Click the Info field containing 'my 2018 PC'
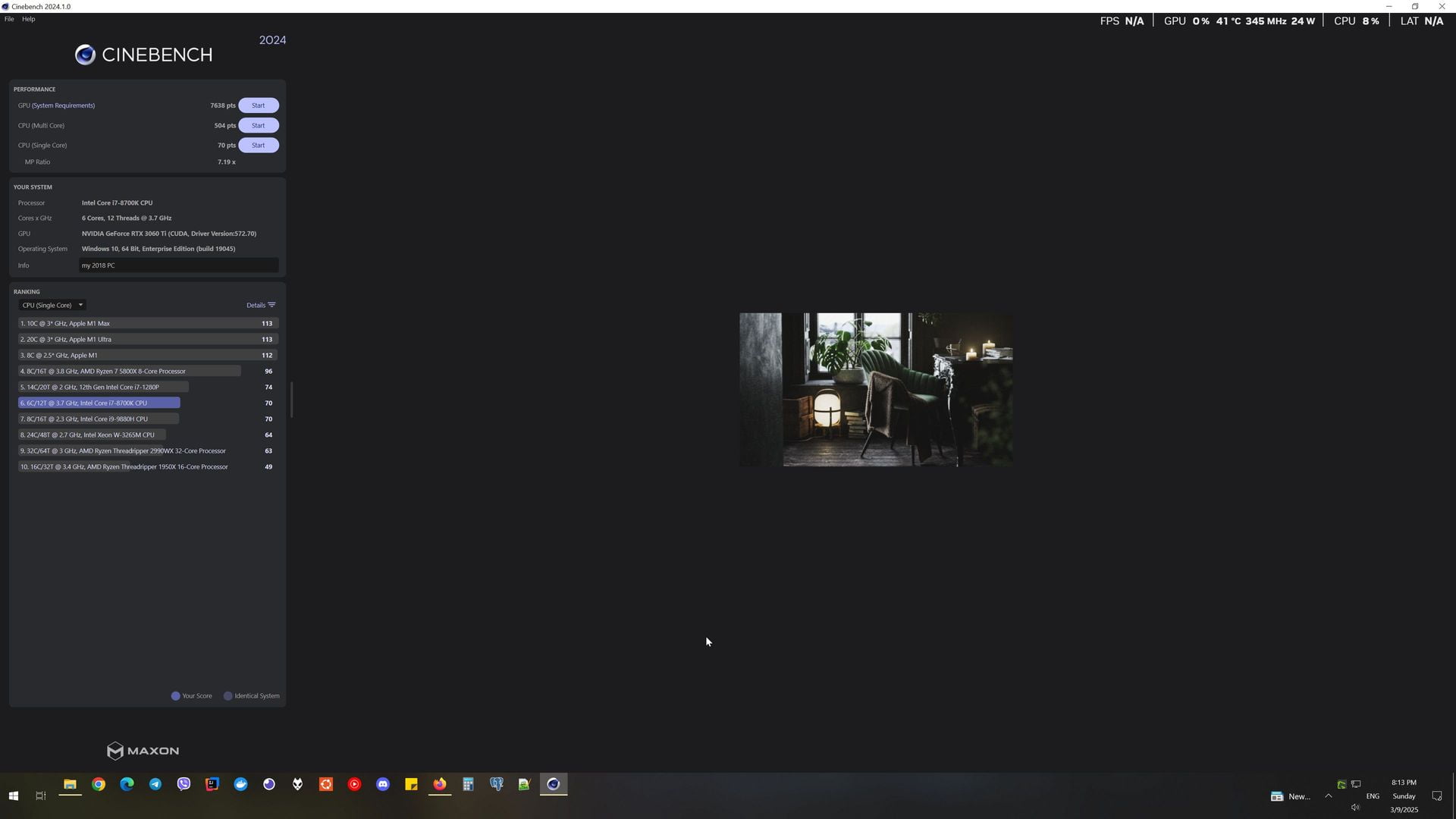 pyautogui.click(x=179, y=265)
